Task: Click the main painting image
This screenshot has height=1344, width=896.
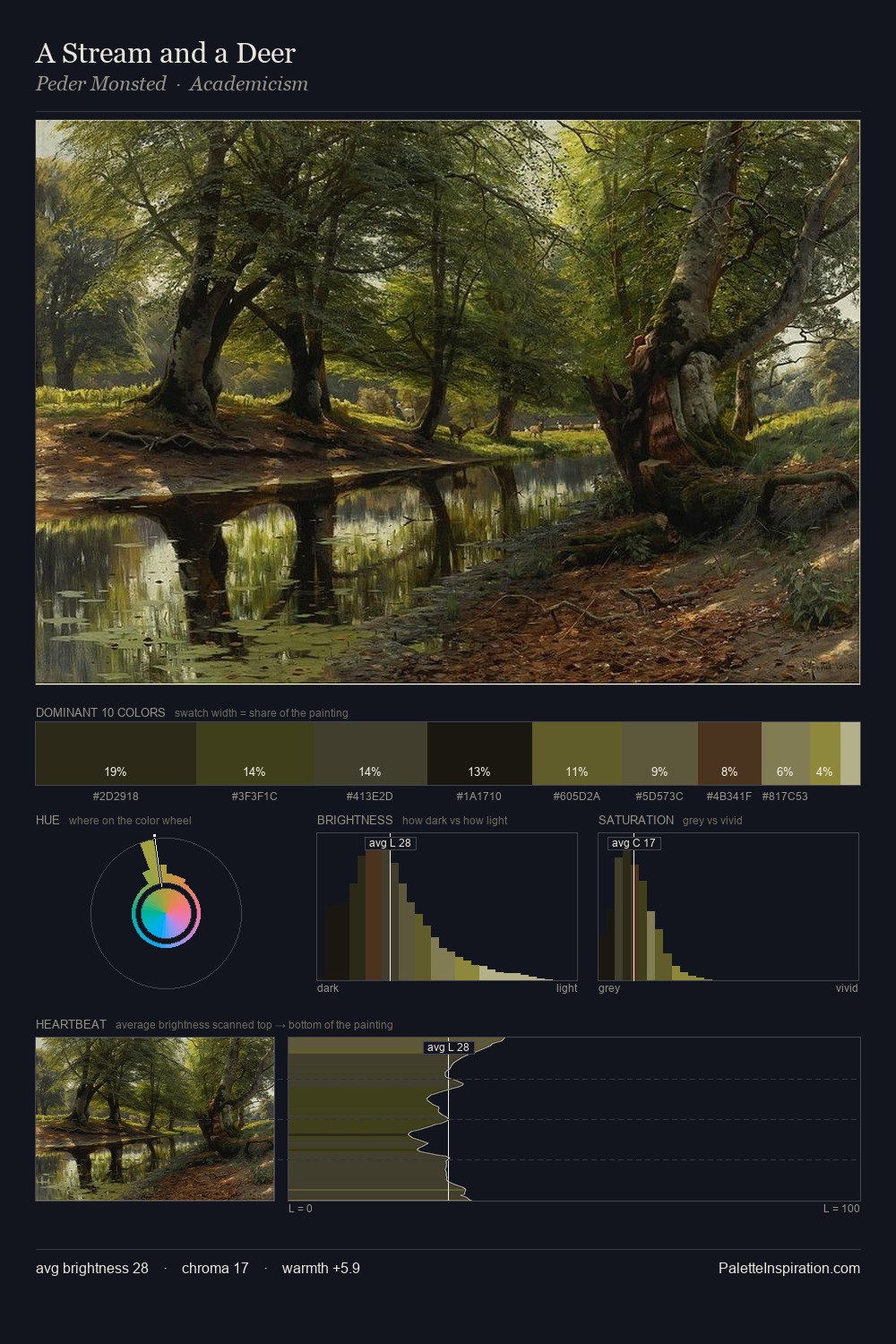Action: click(x=448, y=402)
